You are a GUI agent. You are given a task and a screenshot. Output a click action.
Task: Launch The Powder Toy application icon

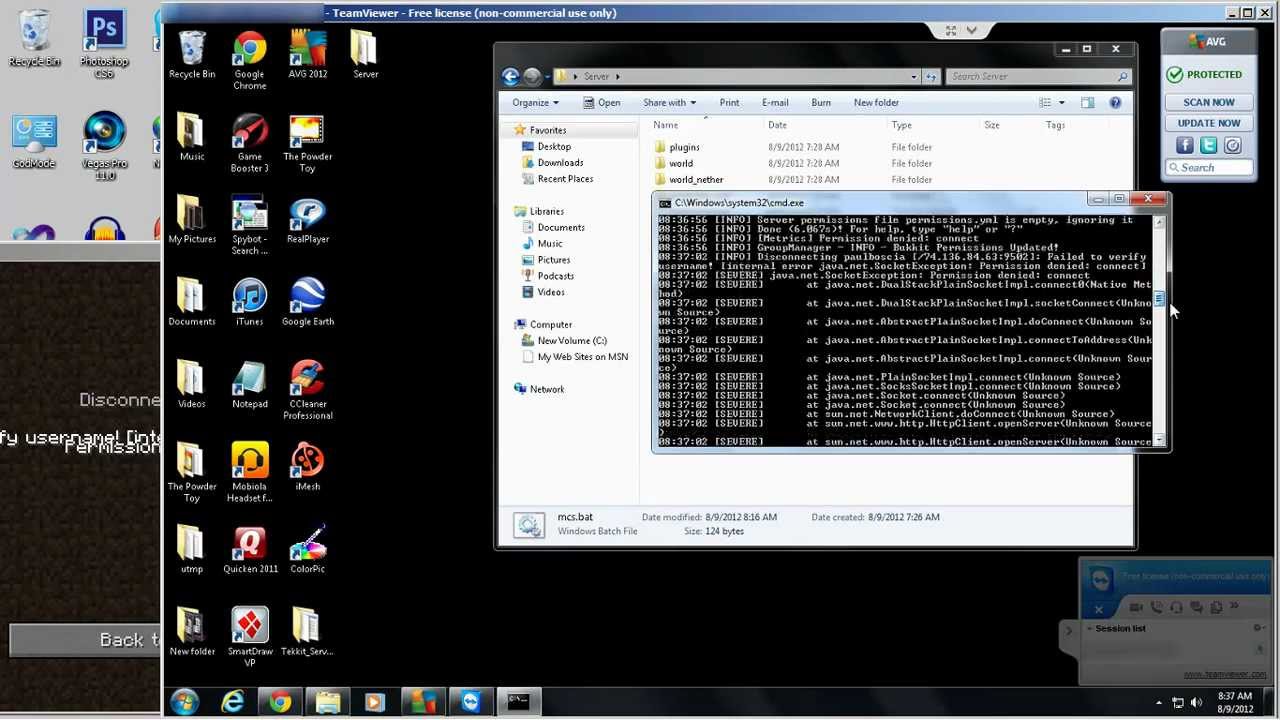coord(307,143)
